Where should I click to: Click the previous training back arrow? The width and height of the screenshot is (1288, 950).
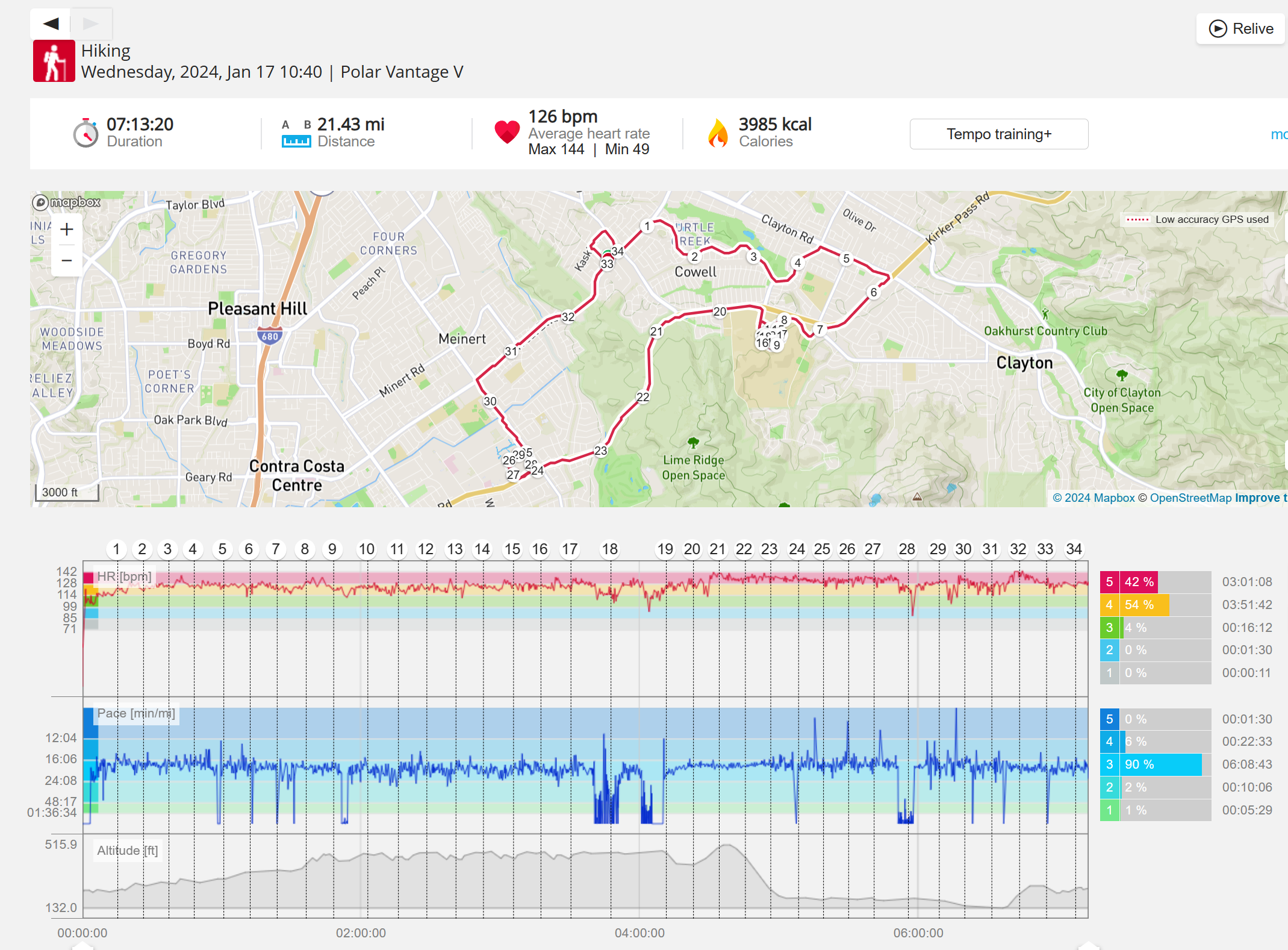point(51,23)
